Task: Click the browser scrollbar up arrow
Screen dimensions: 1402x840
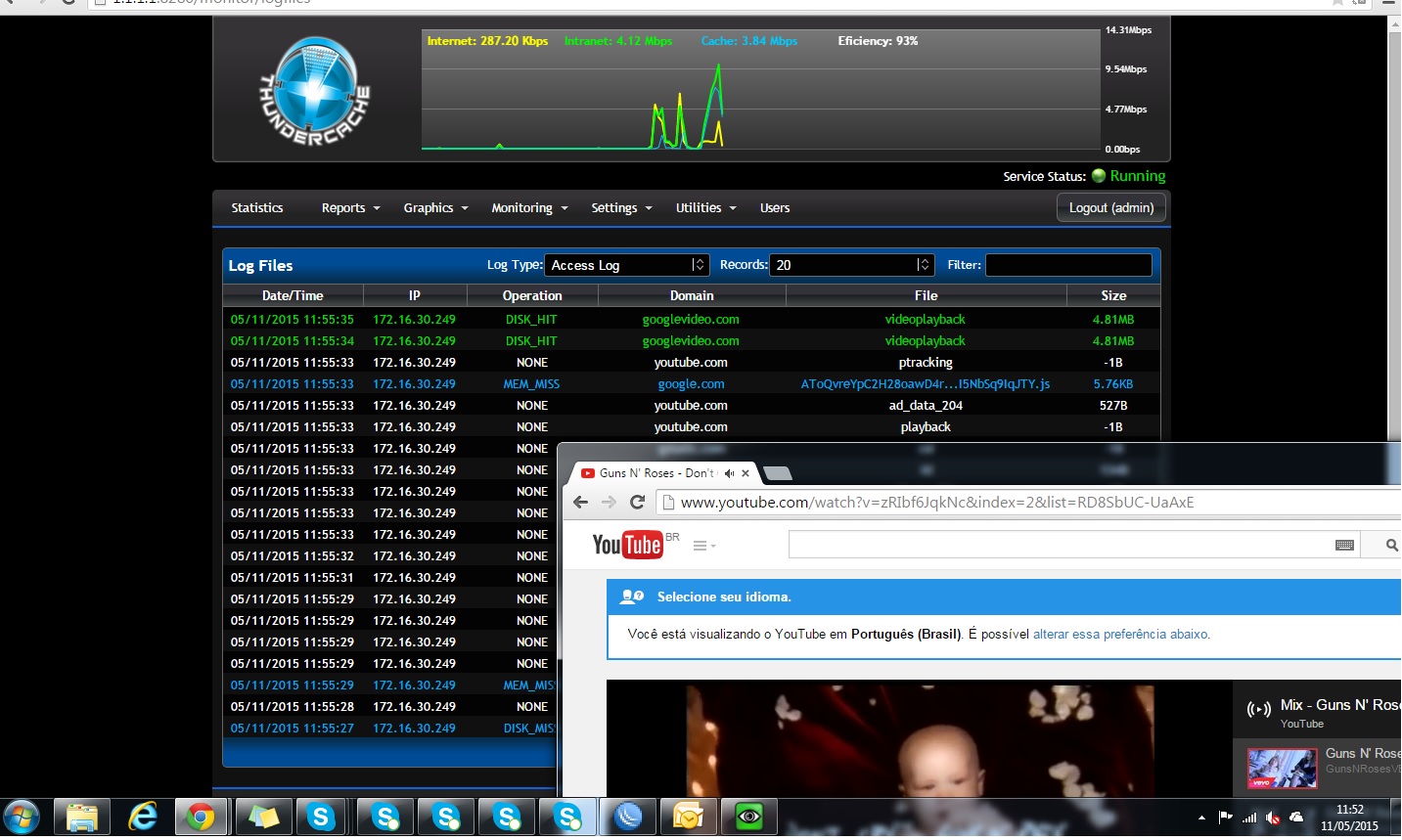Action: point(1394,23)
